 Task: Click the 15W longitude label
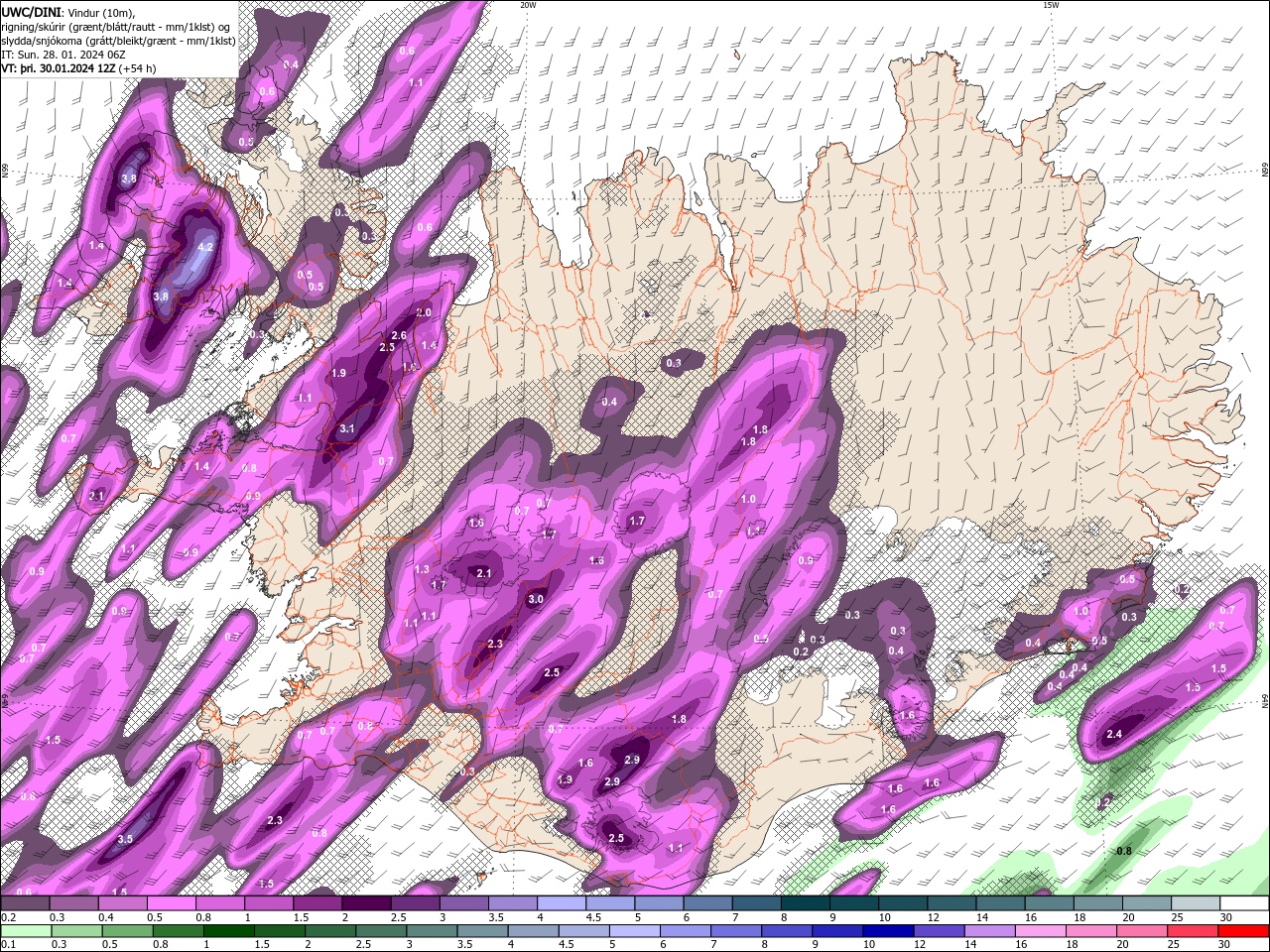pyautogui.click(x=1050, y=5)
